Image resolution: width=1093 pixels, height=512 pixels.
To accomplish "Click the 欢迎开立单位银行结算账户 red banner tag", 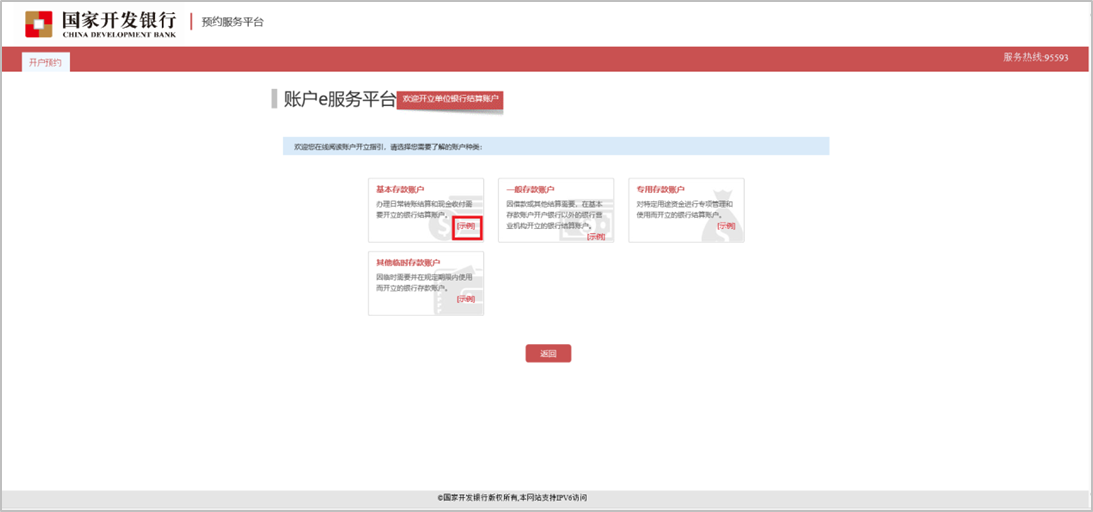I will [x=449, y=99].
